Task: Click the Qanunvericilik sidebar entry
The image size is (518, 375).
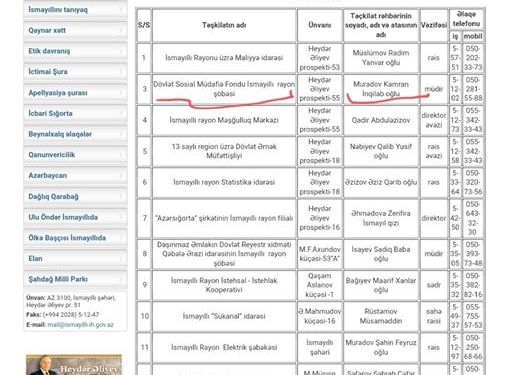Action: pyautogui.click(x=75, y=155)
